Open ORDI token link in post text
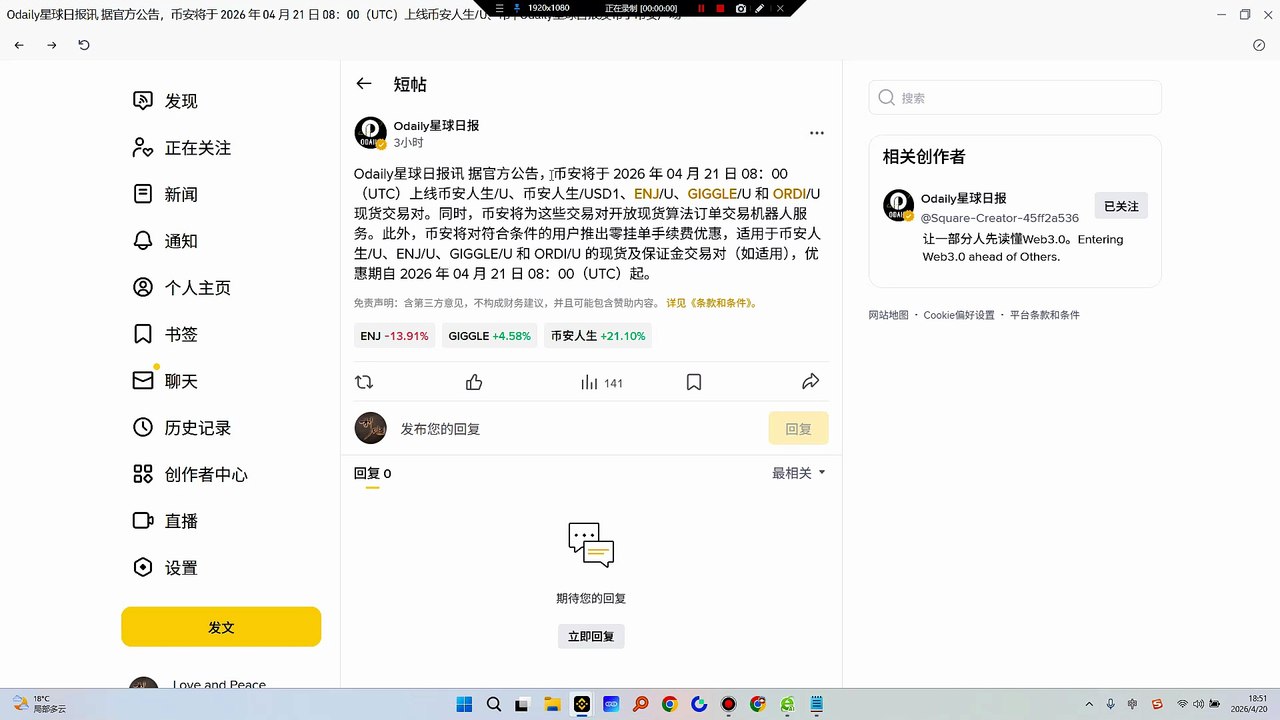The width and height of the screenshot is (1280, 720). 789,193
